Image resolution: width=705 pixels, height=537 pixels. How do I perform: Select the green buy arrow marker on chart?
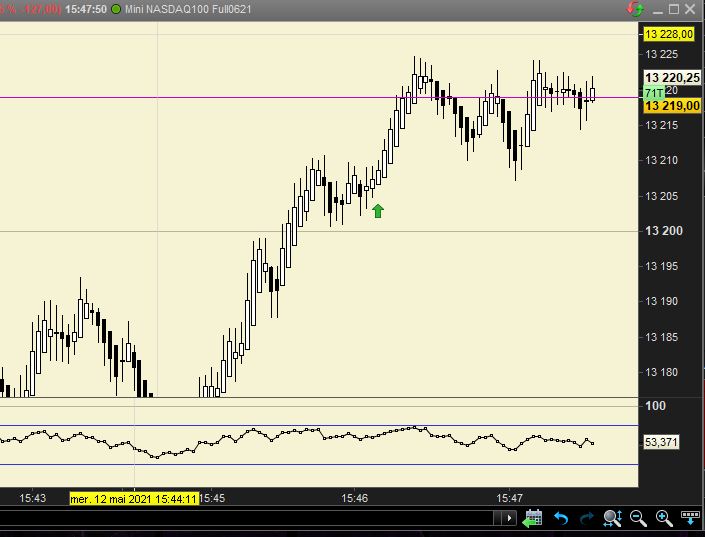click(x=378, y=210)
